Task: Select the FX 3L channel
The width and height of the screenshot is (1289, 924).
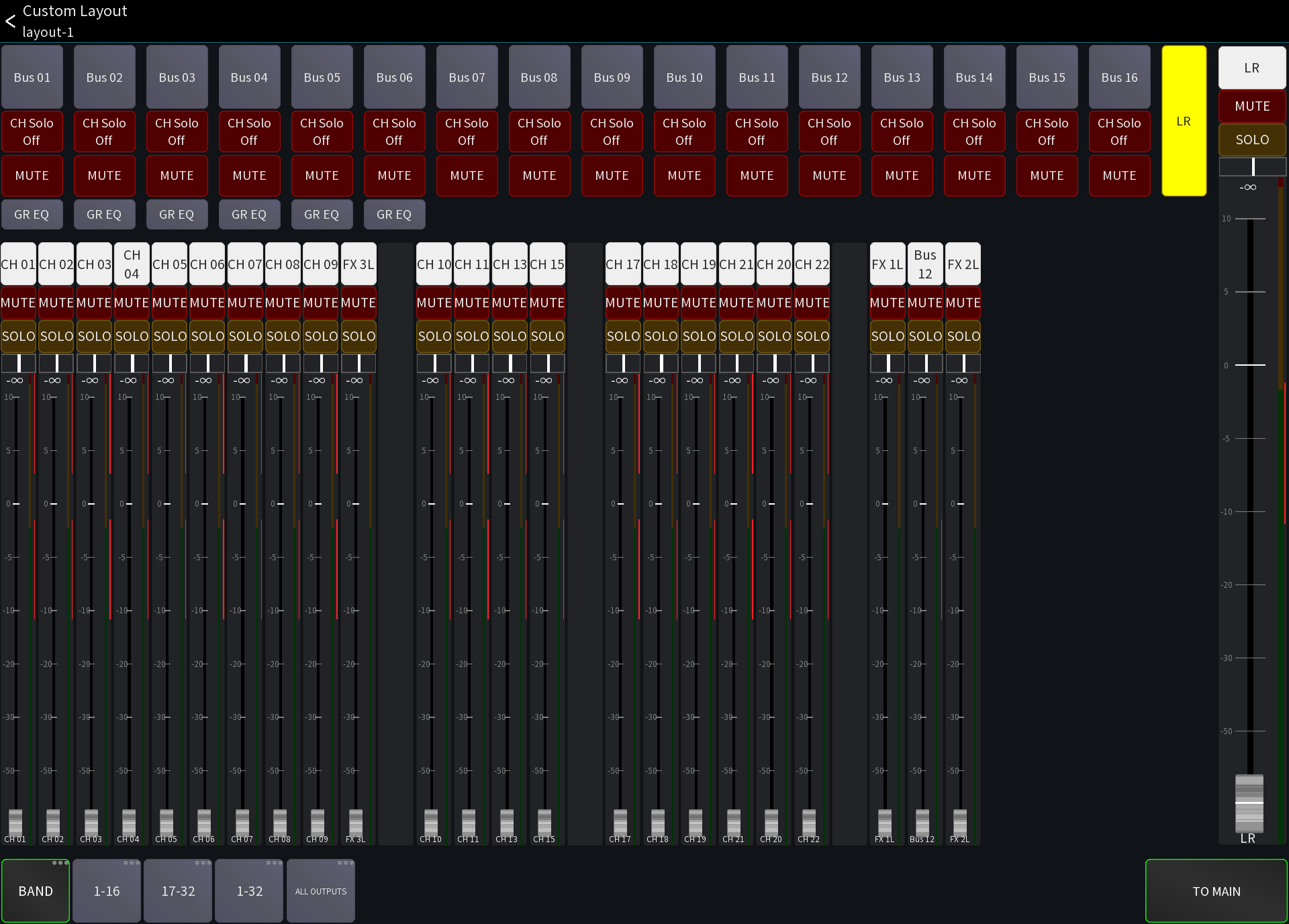Action: coord(359,264)
